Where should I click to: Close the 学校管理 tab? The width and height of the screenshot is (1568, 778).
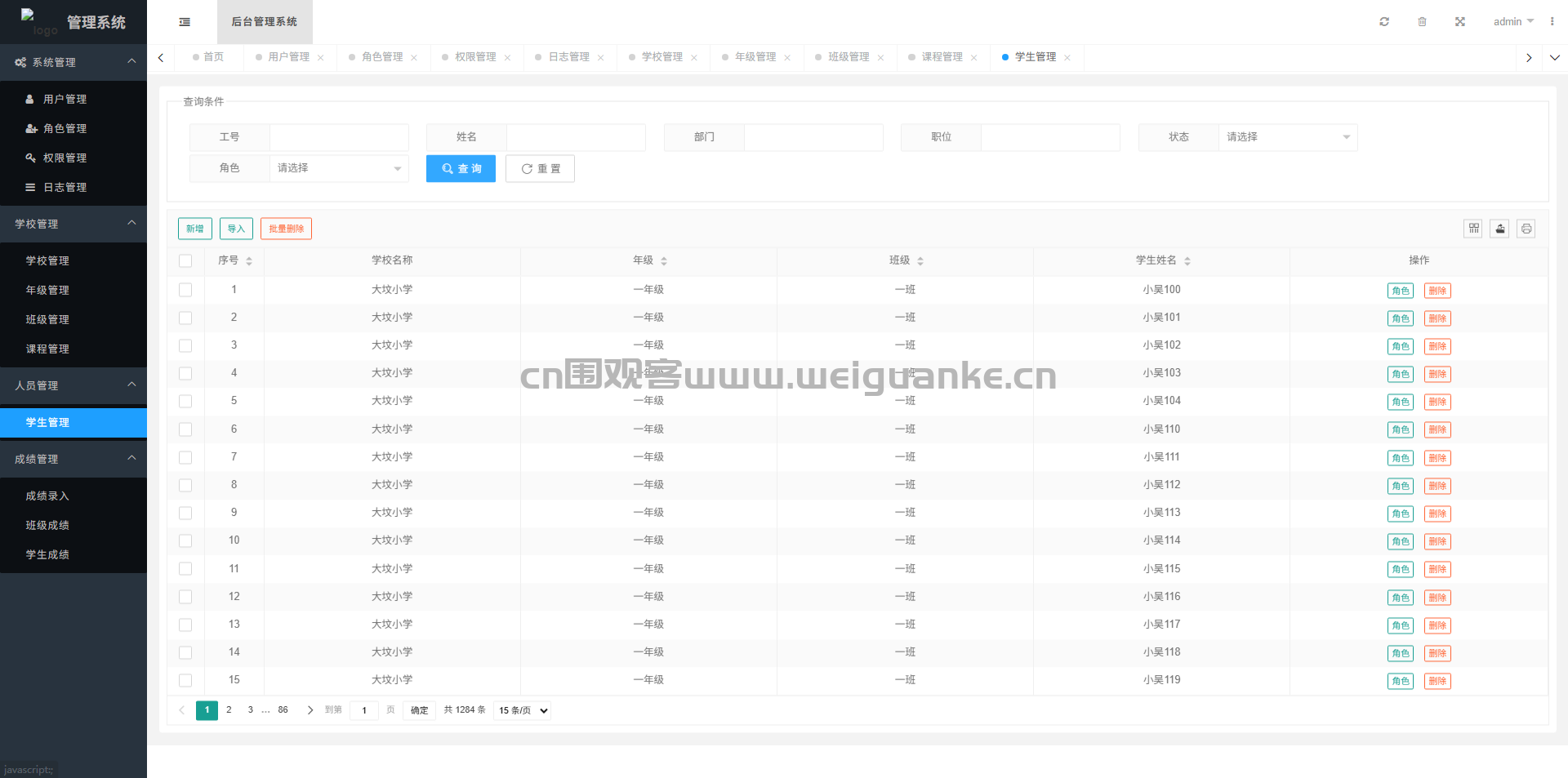694,57
